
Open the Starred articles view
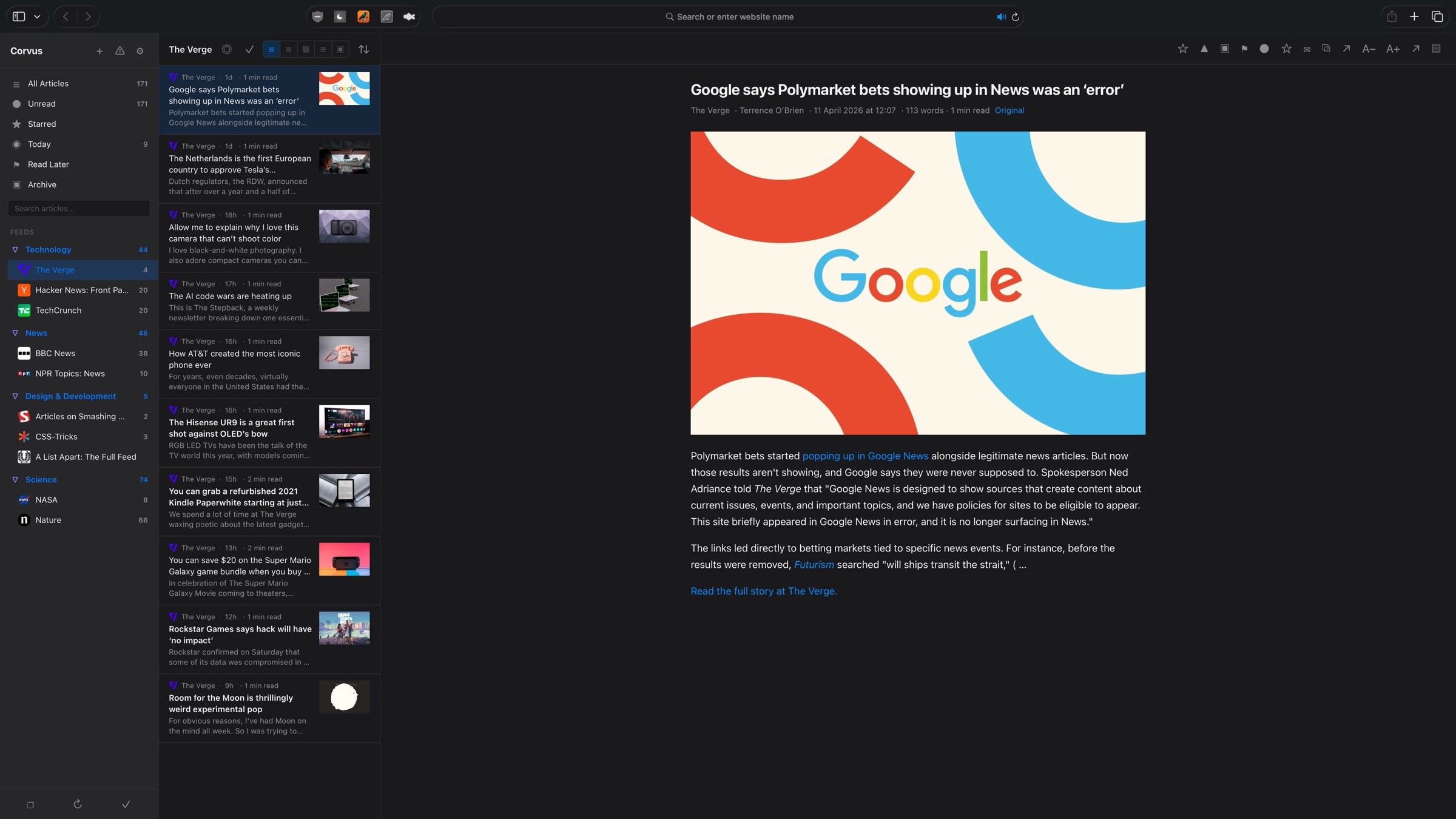tap(42, 124)
